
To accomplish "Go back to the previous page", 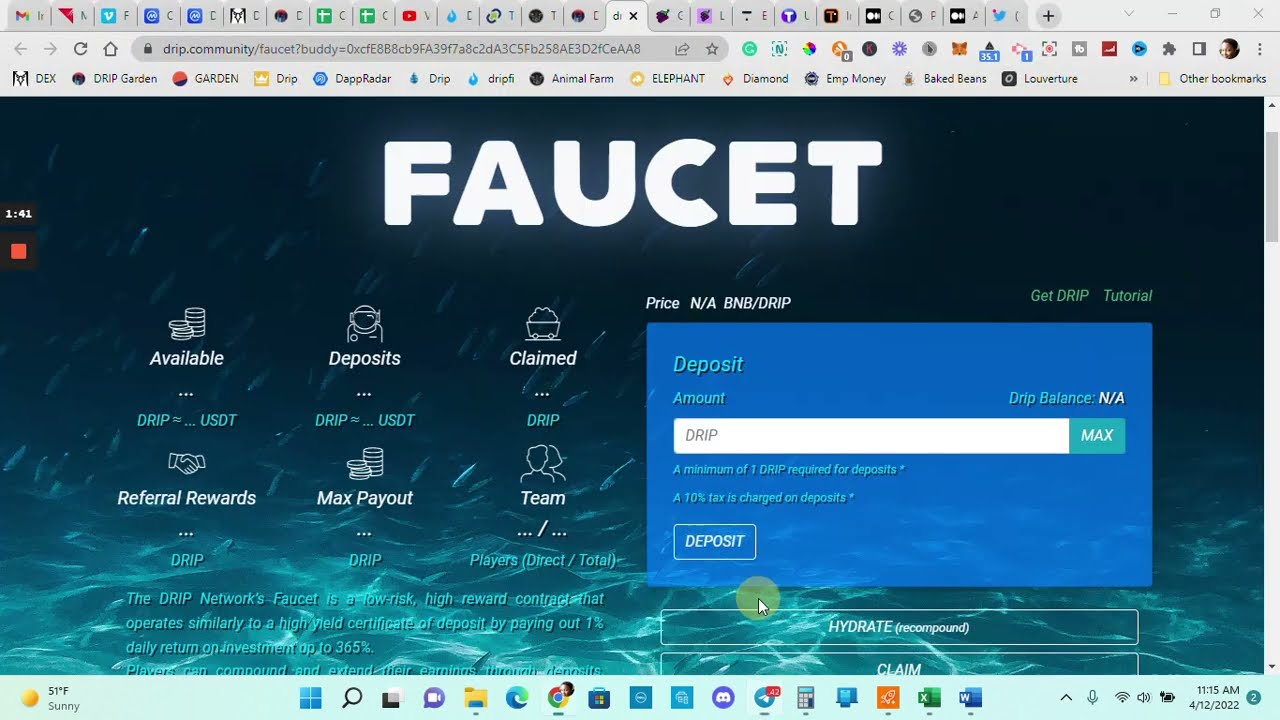I will tap(20, 49).
